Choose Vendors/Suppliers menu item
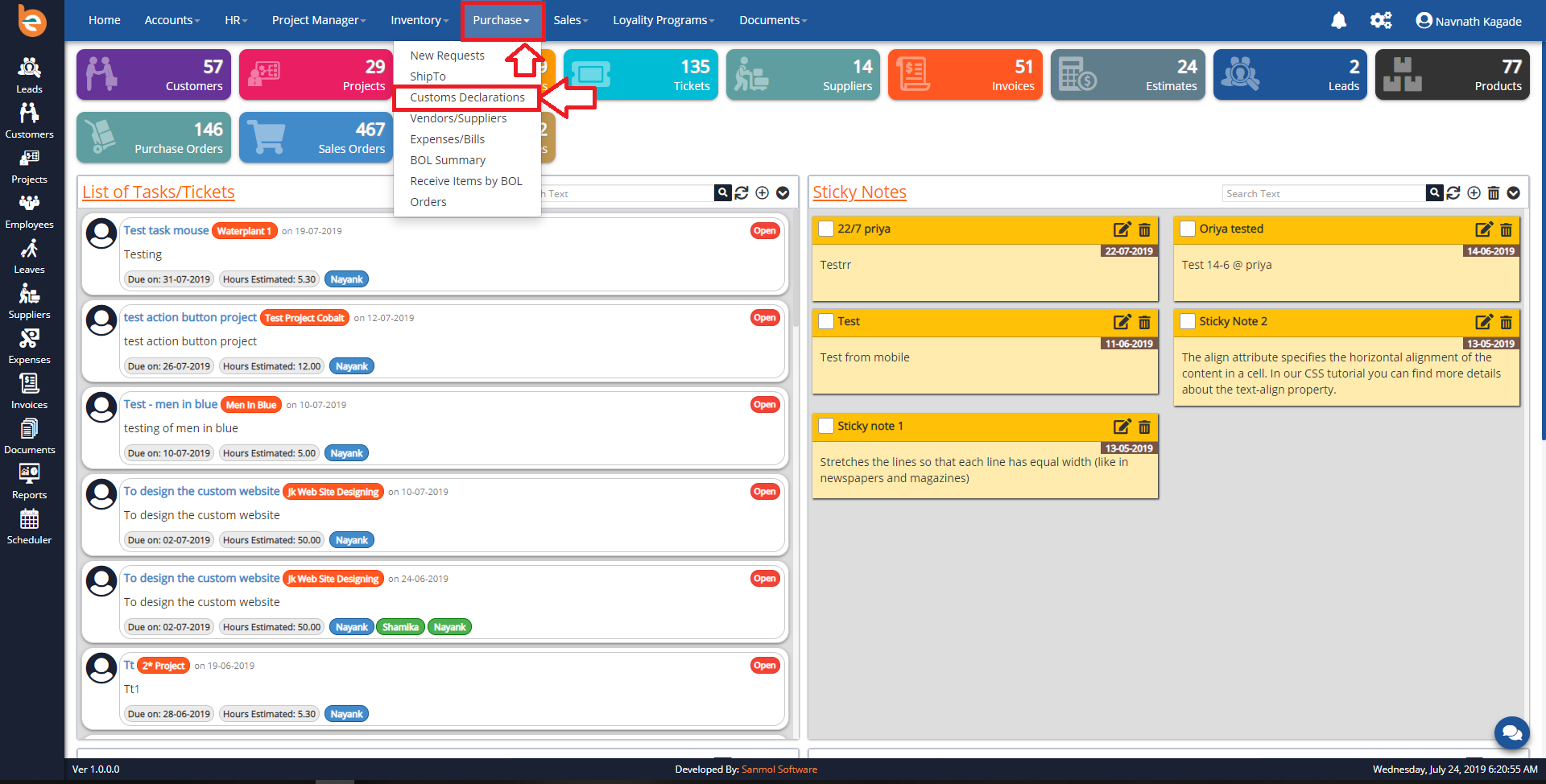The height and width of the screenshot is (784, 1546). (458, 118)
